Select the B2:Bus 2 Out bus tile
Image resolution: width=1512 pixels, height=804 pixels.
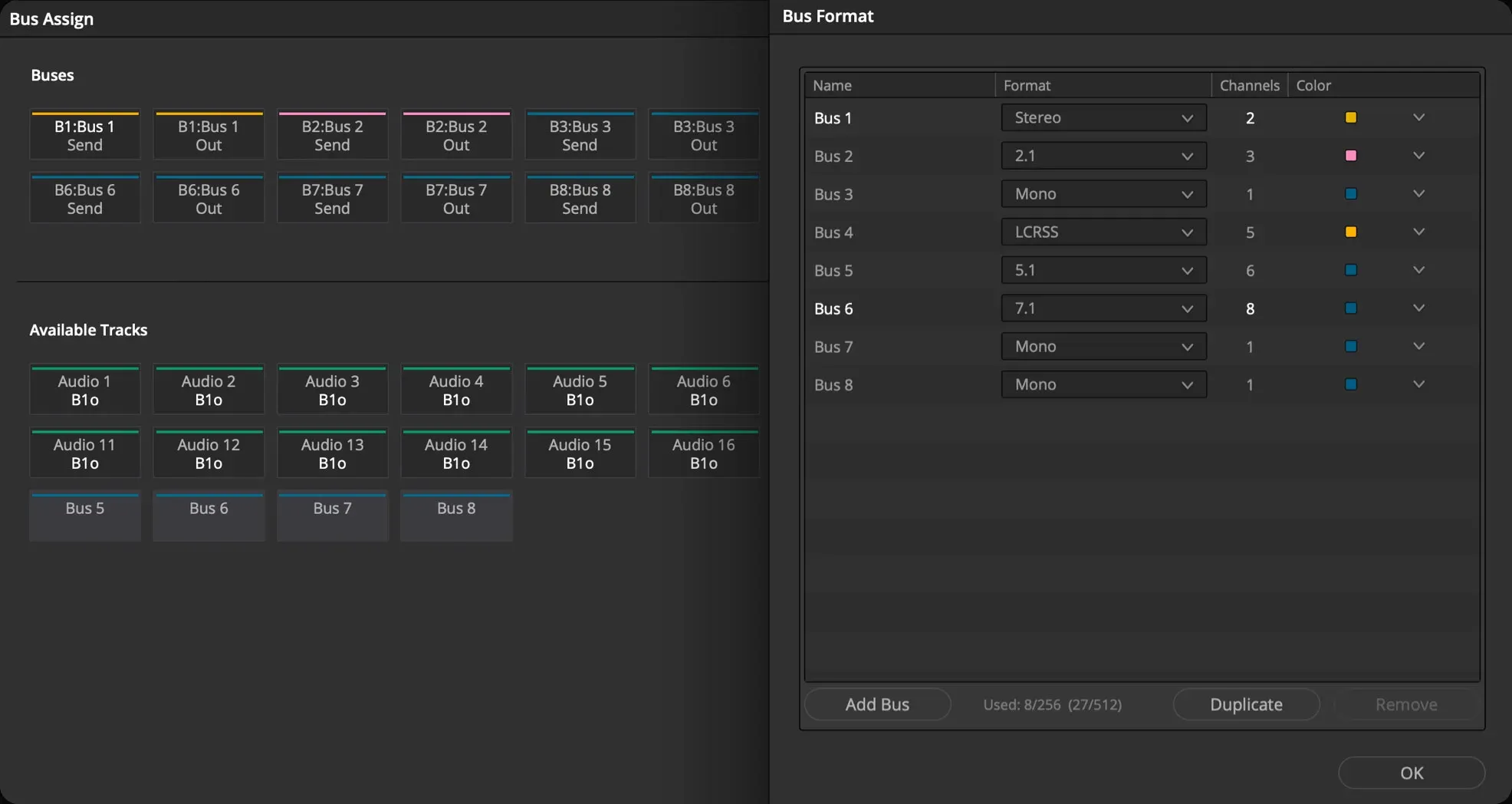pyautogui.click(x=456, y=135)
